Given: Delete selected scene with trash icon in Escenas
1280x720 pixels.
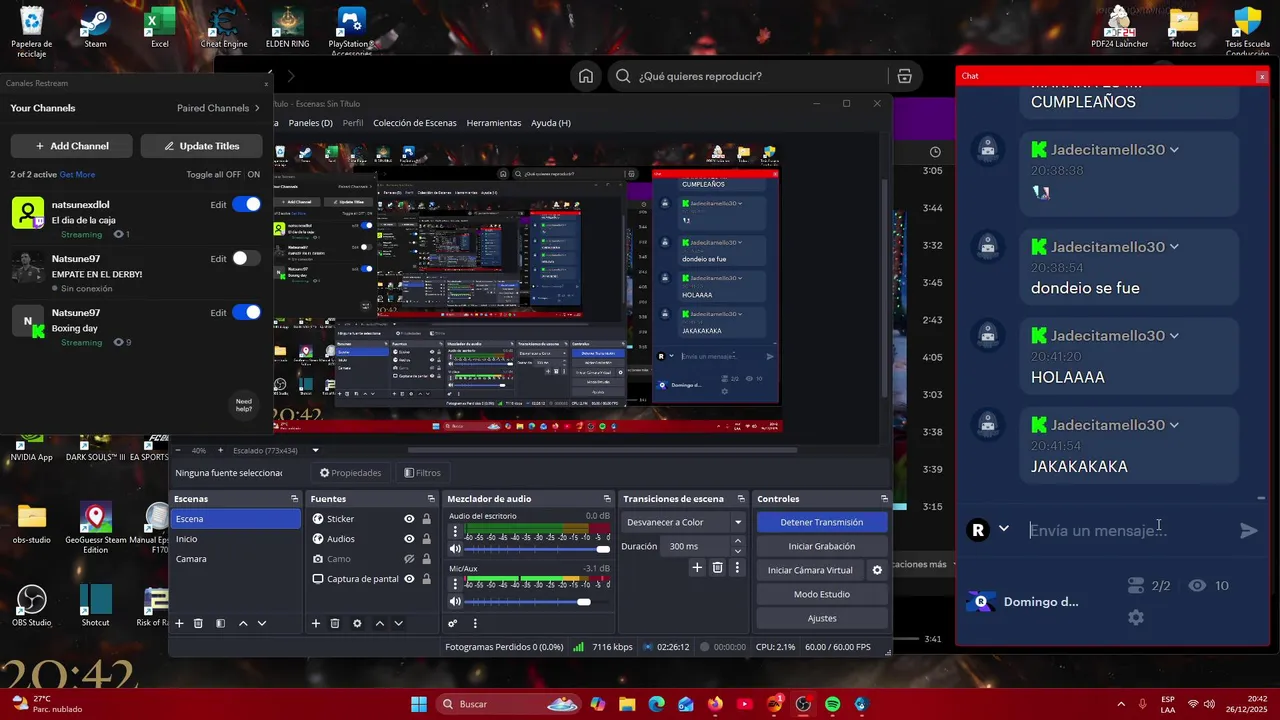Looking at the screenshot, I should (198, 623).
